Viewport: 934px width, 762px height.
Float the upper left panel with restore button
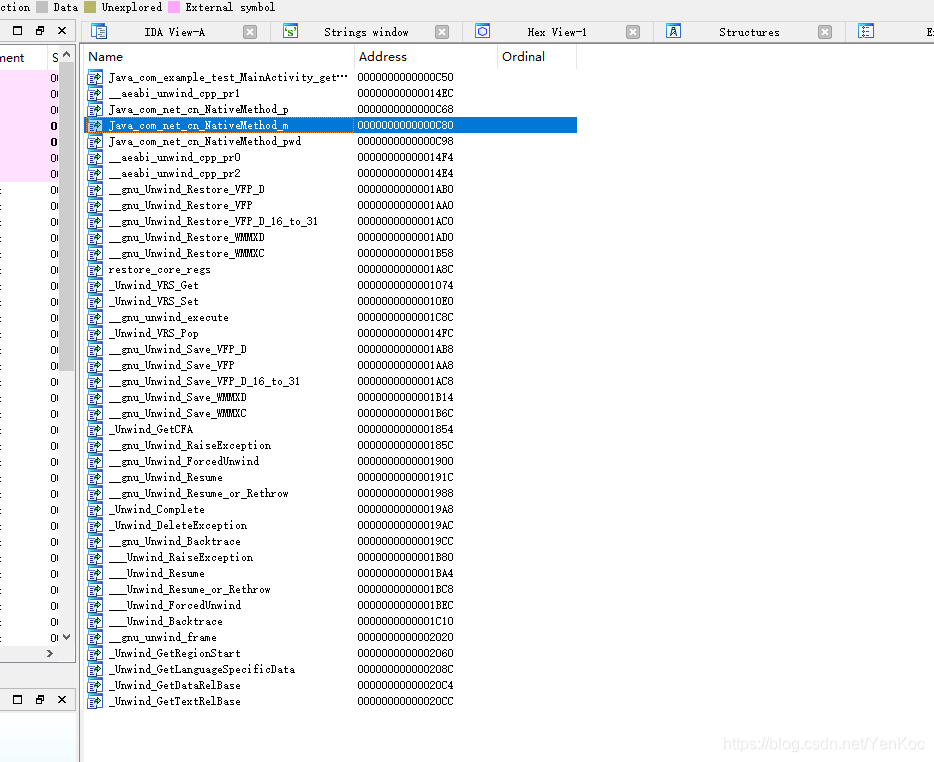coord(40,30)
